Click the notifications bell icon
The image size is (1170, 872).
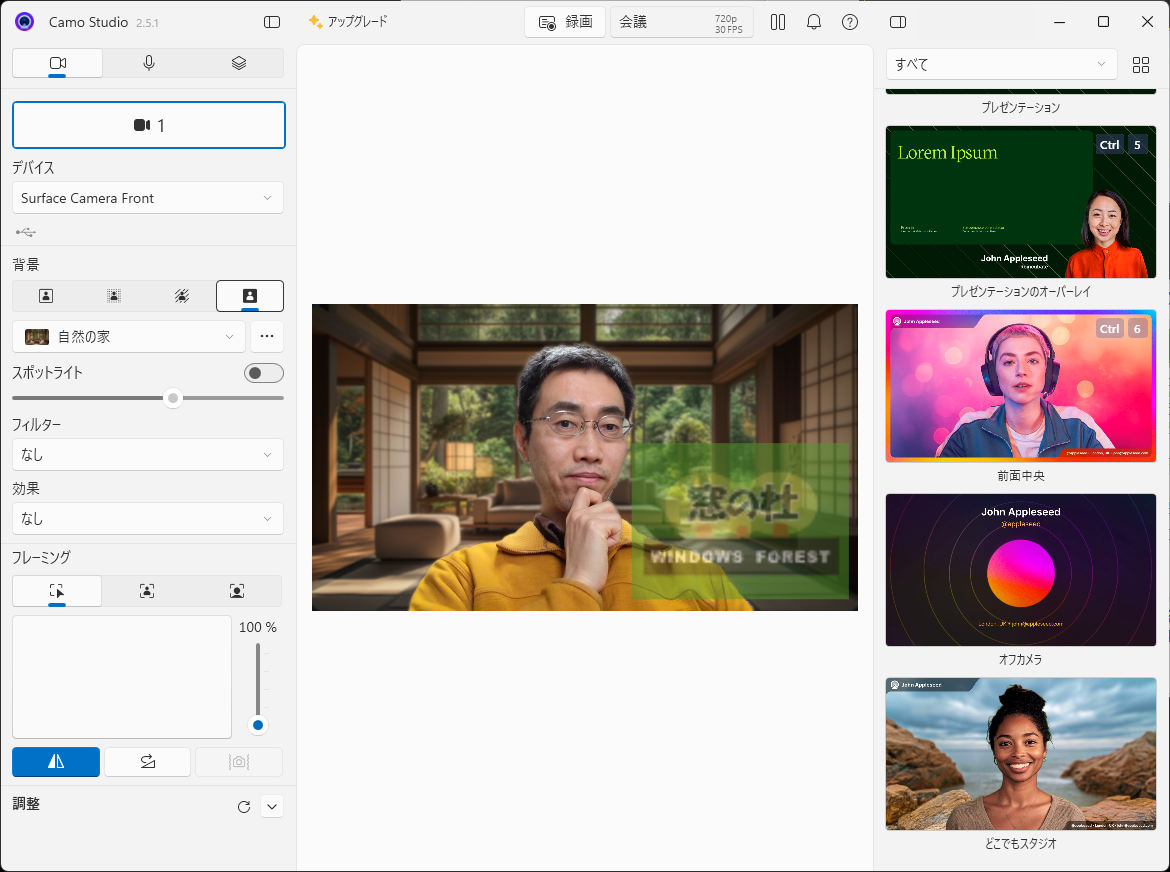pyautogui.click(x=814, y=22)
